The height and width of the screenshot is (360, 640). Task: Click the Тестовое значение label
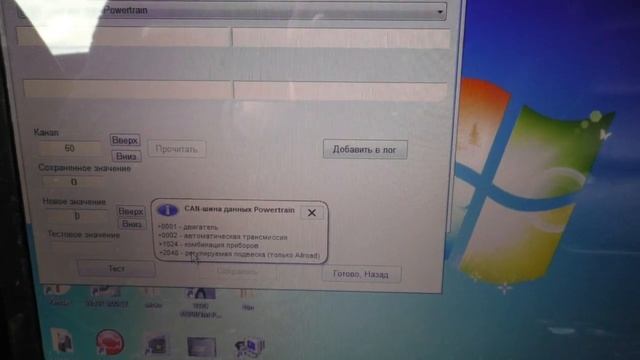84,234
